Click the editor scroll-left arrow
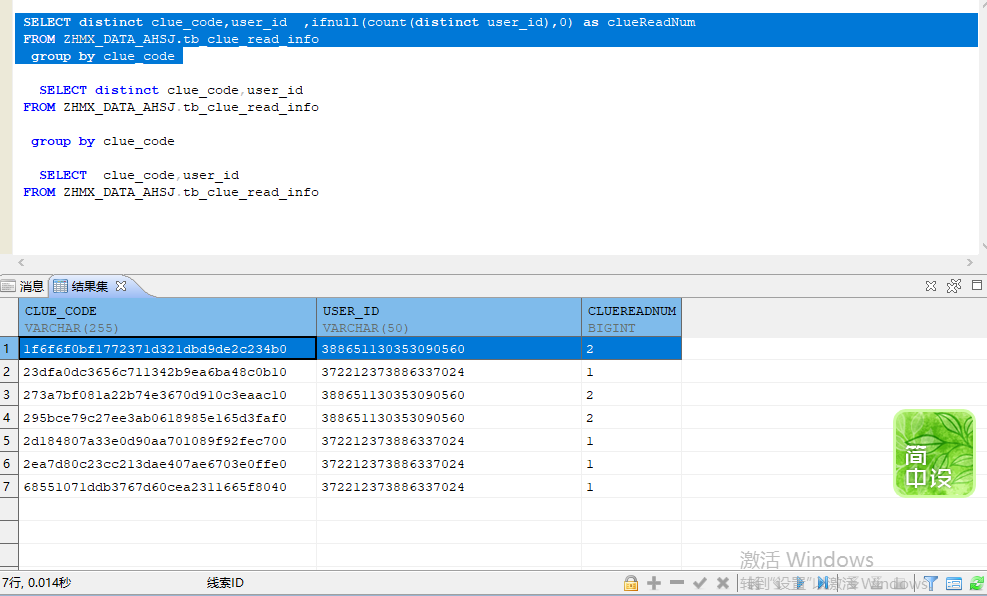This screenshot has width=987, height=596. click(21, 262)
